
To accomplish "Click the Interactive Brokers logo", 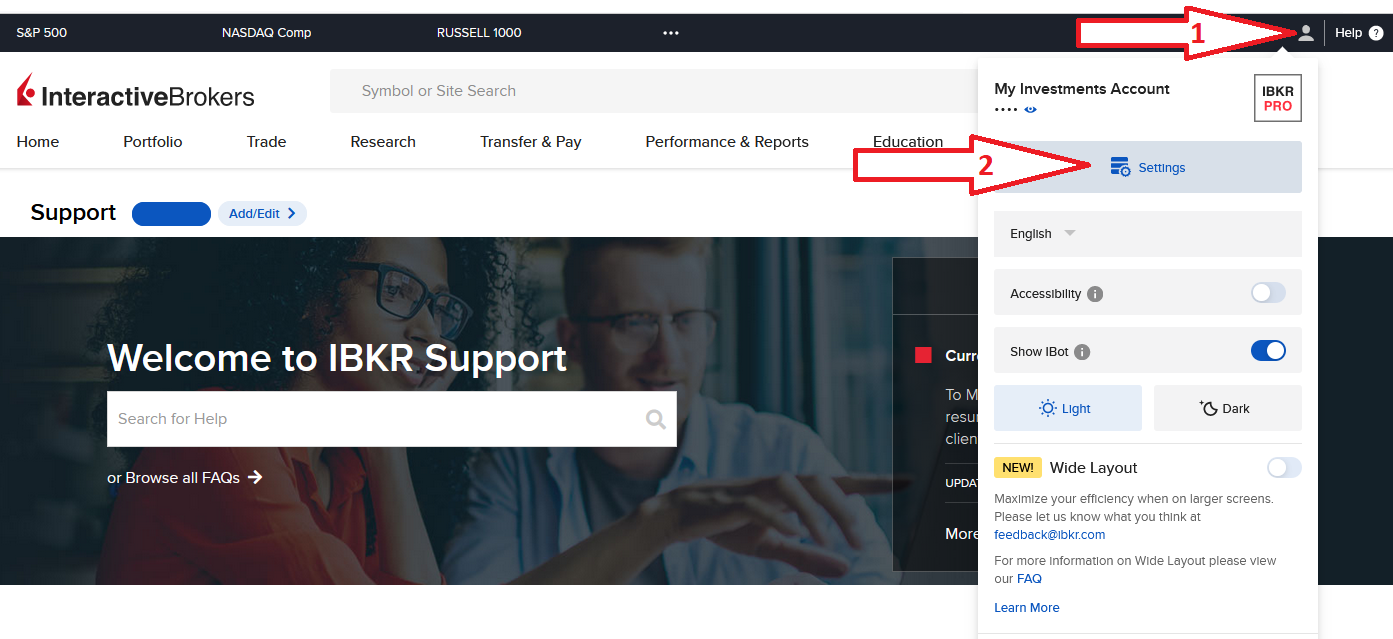I will tap(136, 92).
